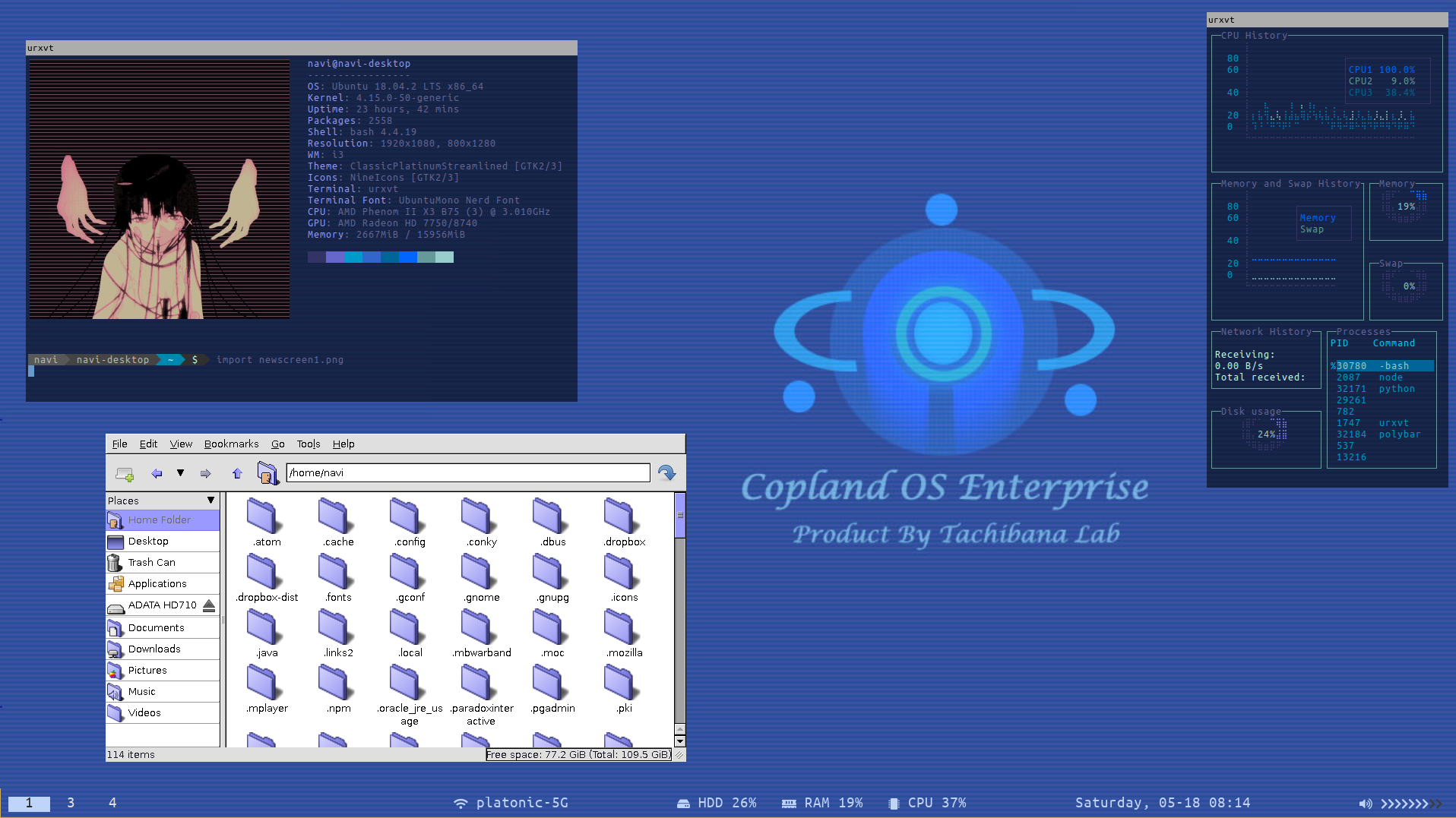Open the Edit menu
Viewport: 1456px width, 818px height.
click(x=148, y=444)
